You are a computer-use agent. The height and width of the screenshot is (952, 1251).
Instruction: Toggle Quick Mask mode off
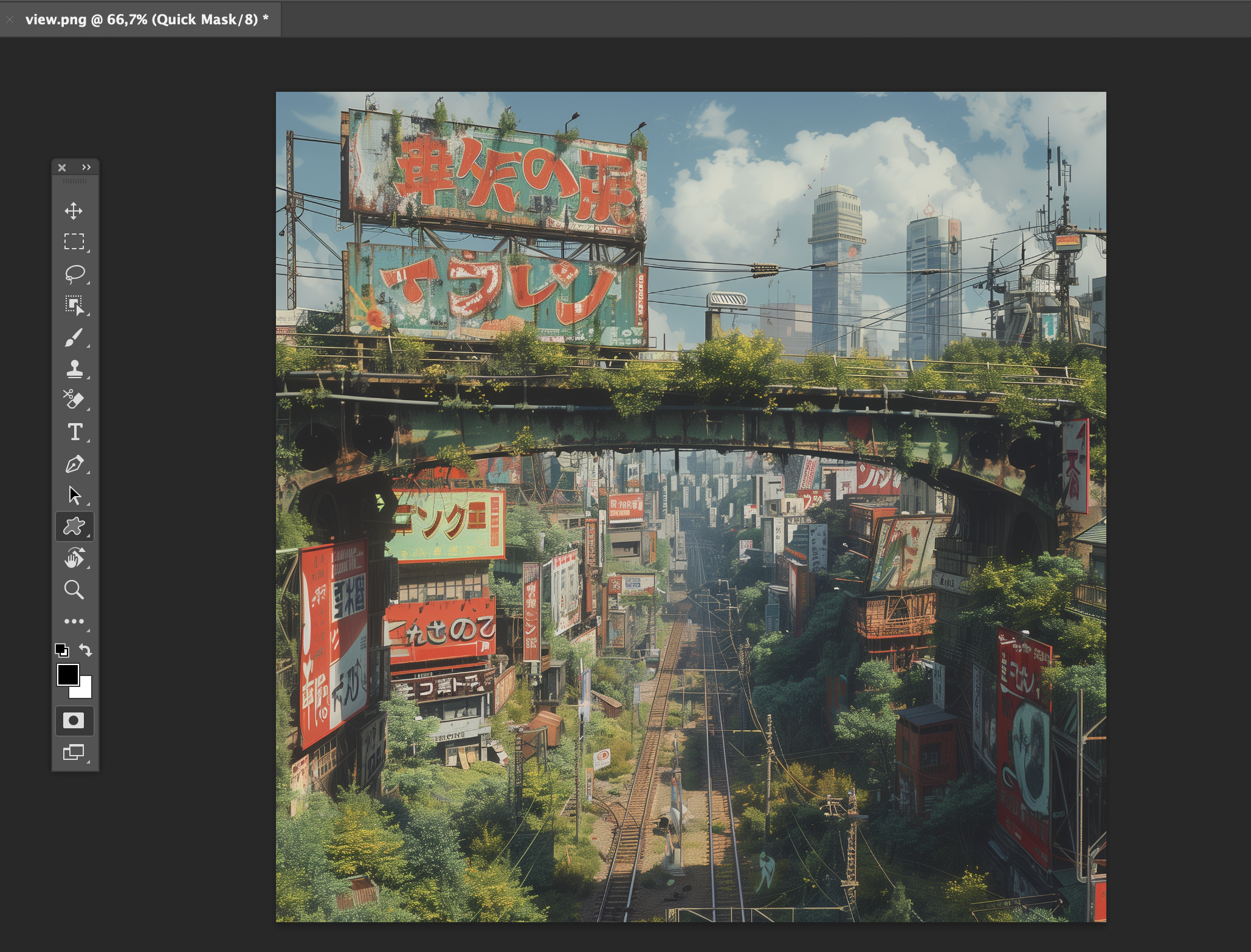[x=74, y=720]
